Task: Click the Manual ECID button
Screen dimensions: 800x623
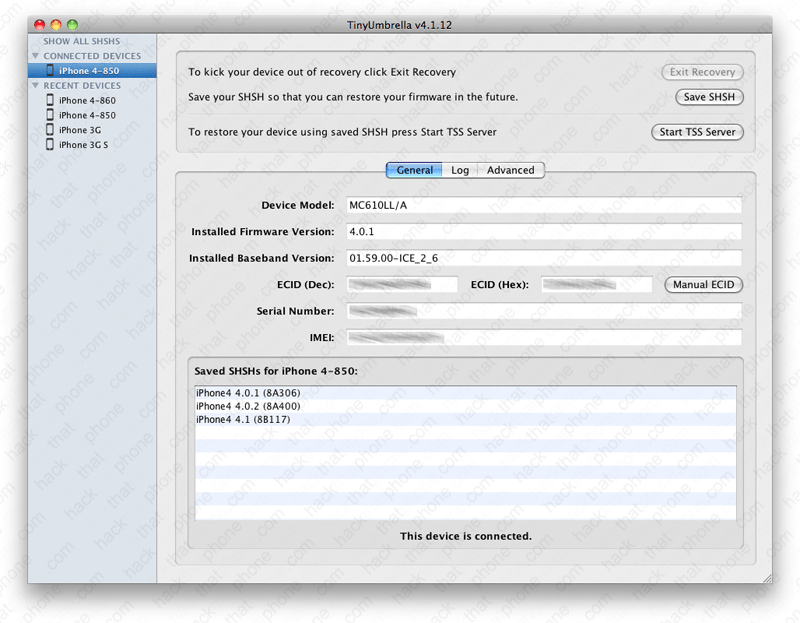Action: coord(703,285)
